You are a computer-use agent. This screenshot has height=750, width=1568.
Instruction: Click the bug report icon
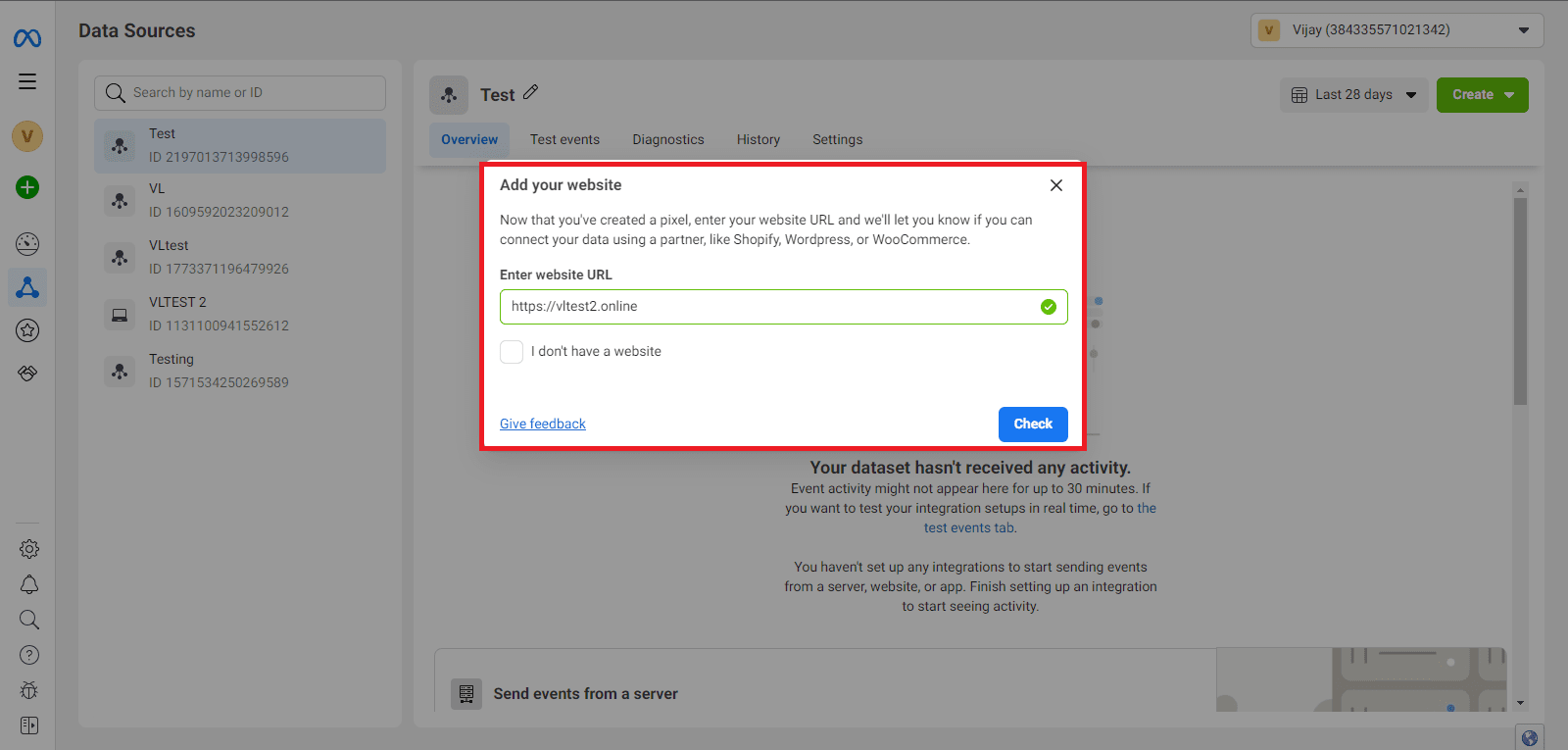(29, 690)
